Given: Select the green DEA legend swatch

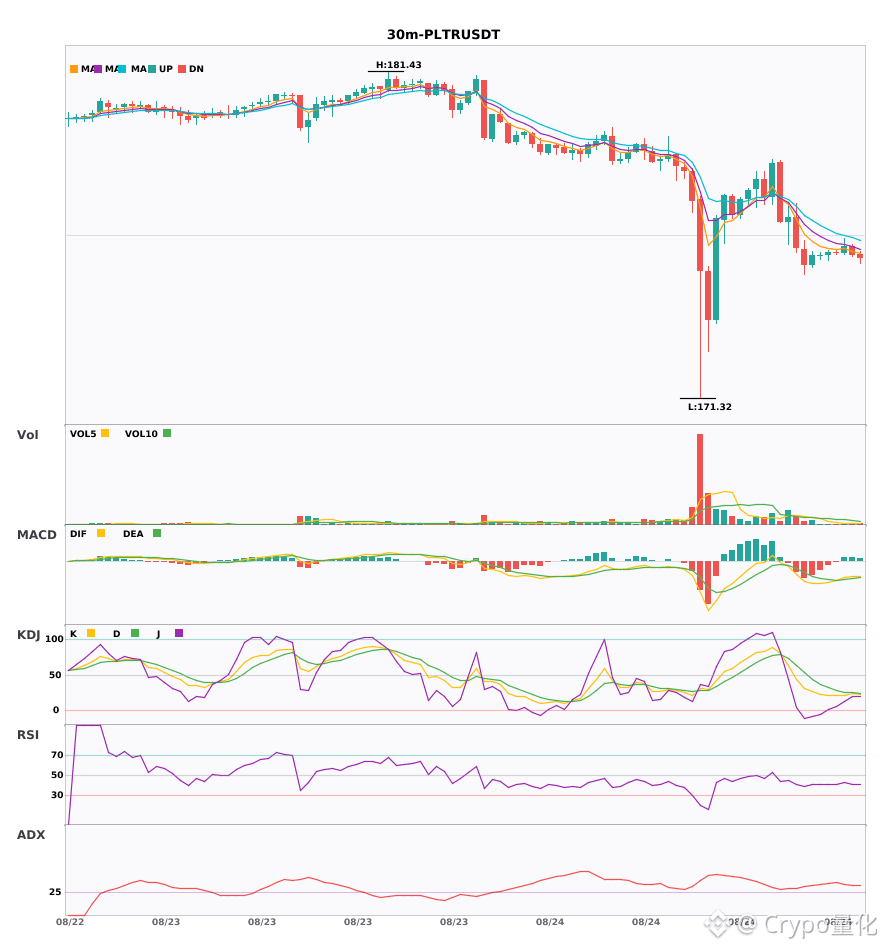Looking at the screenshot, I should (157, 533).
